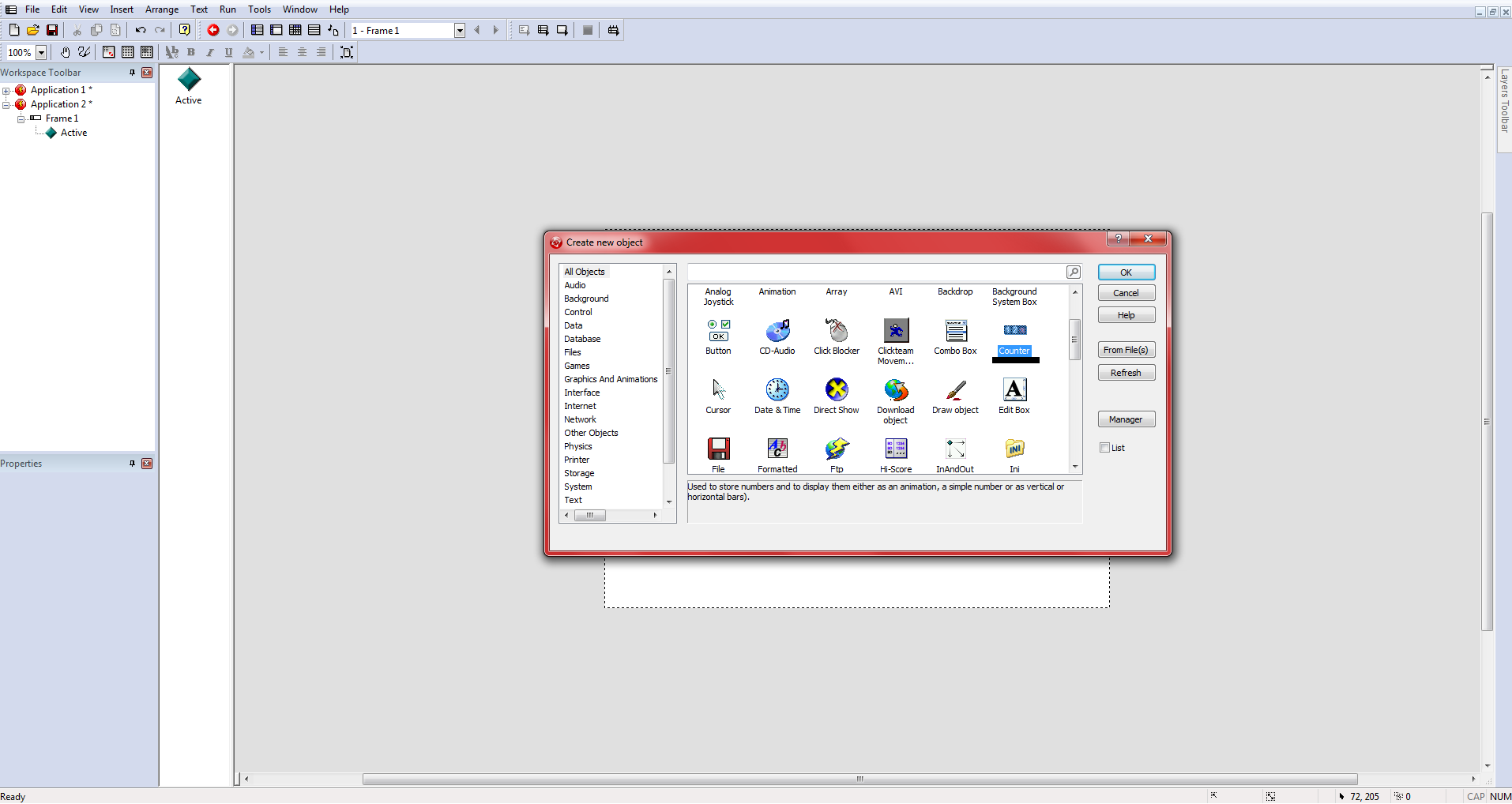This screenshot has height=804, width=1512.
Task: Pin the Workspace Toolbar panel
Action: [x=133, y=73]
